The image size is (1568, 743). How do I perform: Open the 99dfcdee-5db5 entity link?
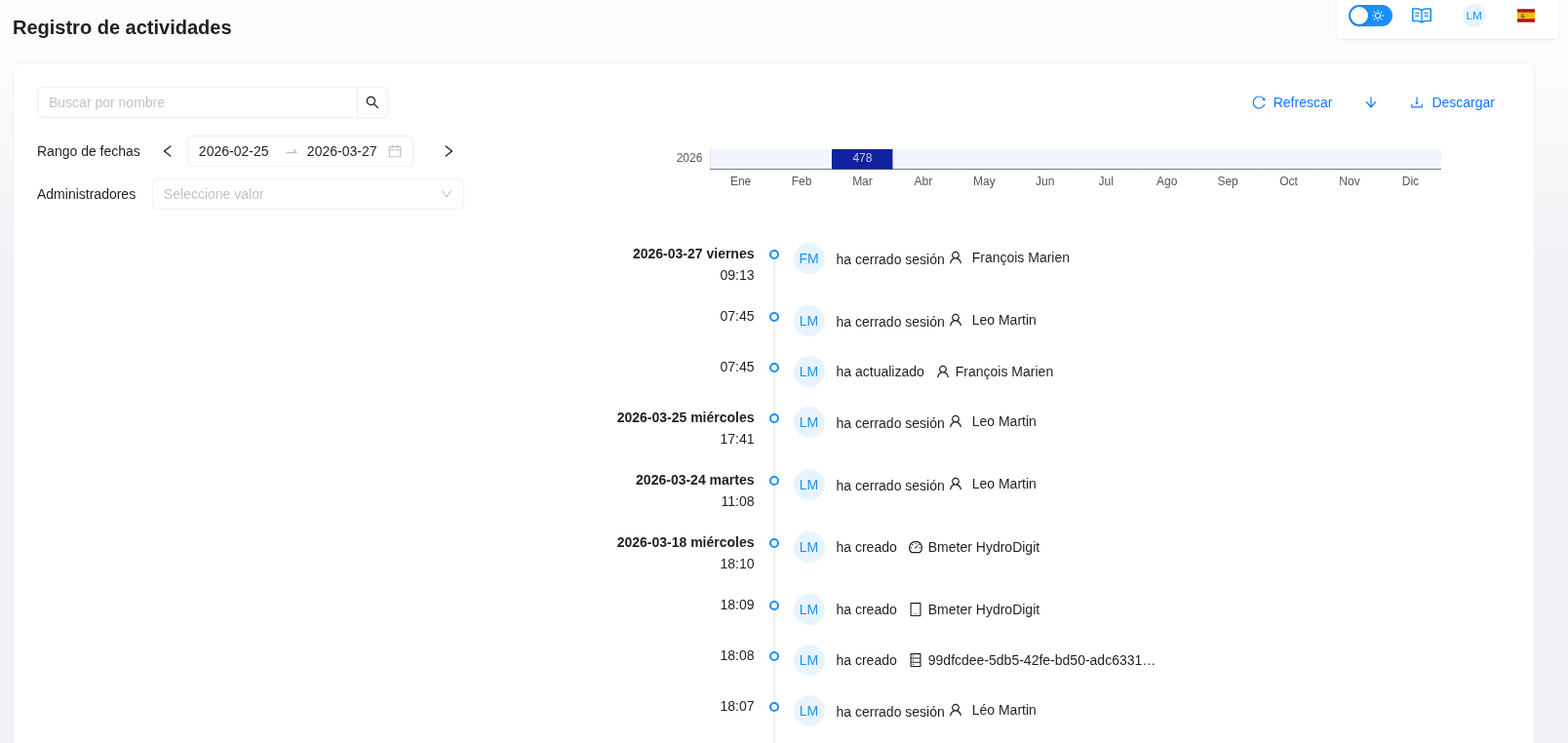coord(1040,660)
